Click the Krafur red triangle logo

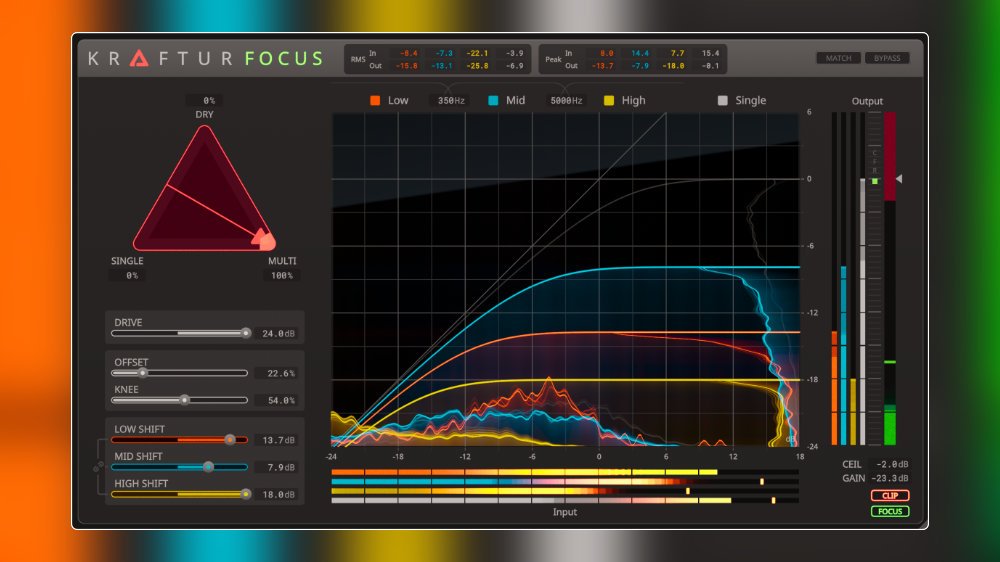click(x=139, y=59)
